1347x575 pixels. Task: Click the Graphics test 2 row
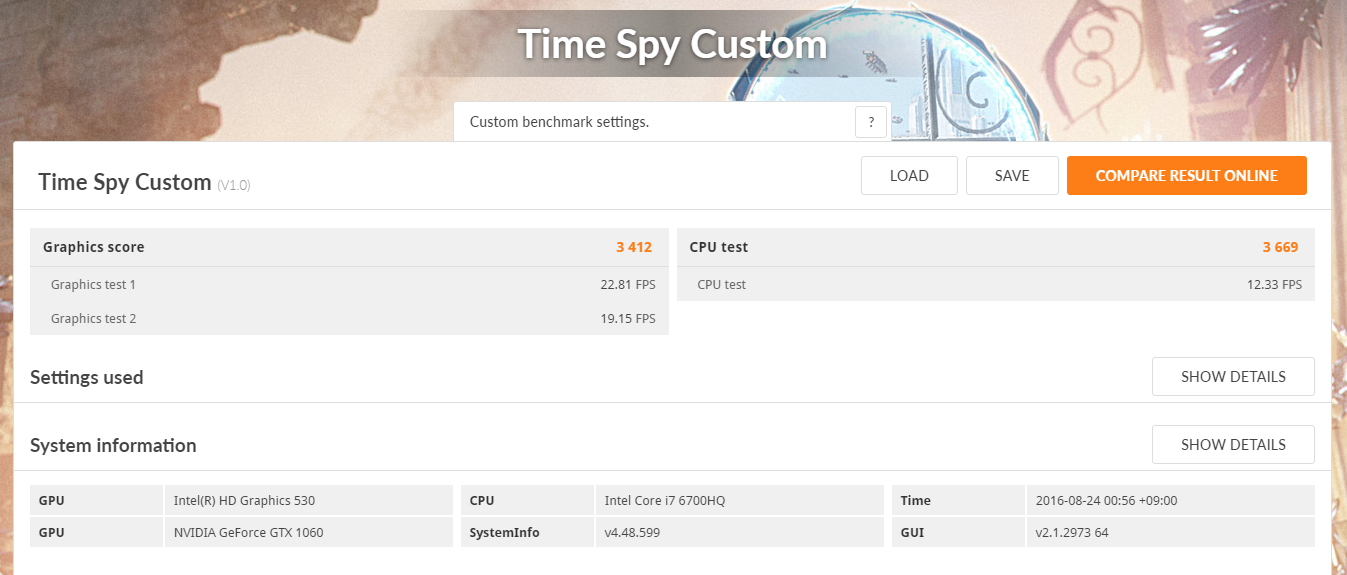coord(349,318)
